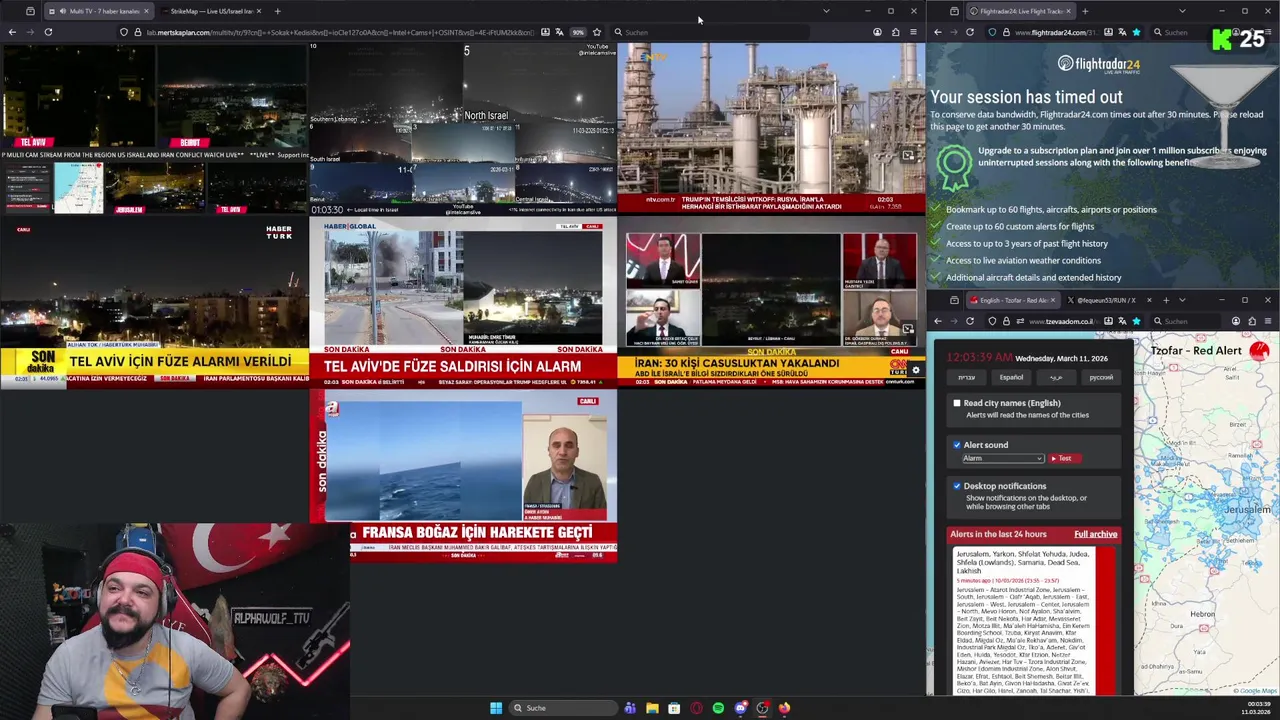Viewport: 1280px width, 720px height.
Task: Open hamburger menu of Tzofar browser window
Action: (1268, 321)
